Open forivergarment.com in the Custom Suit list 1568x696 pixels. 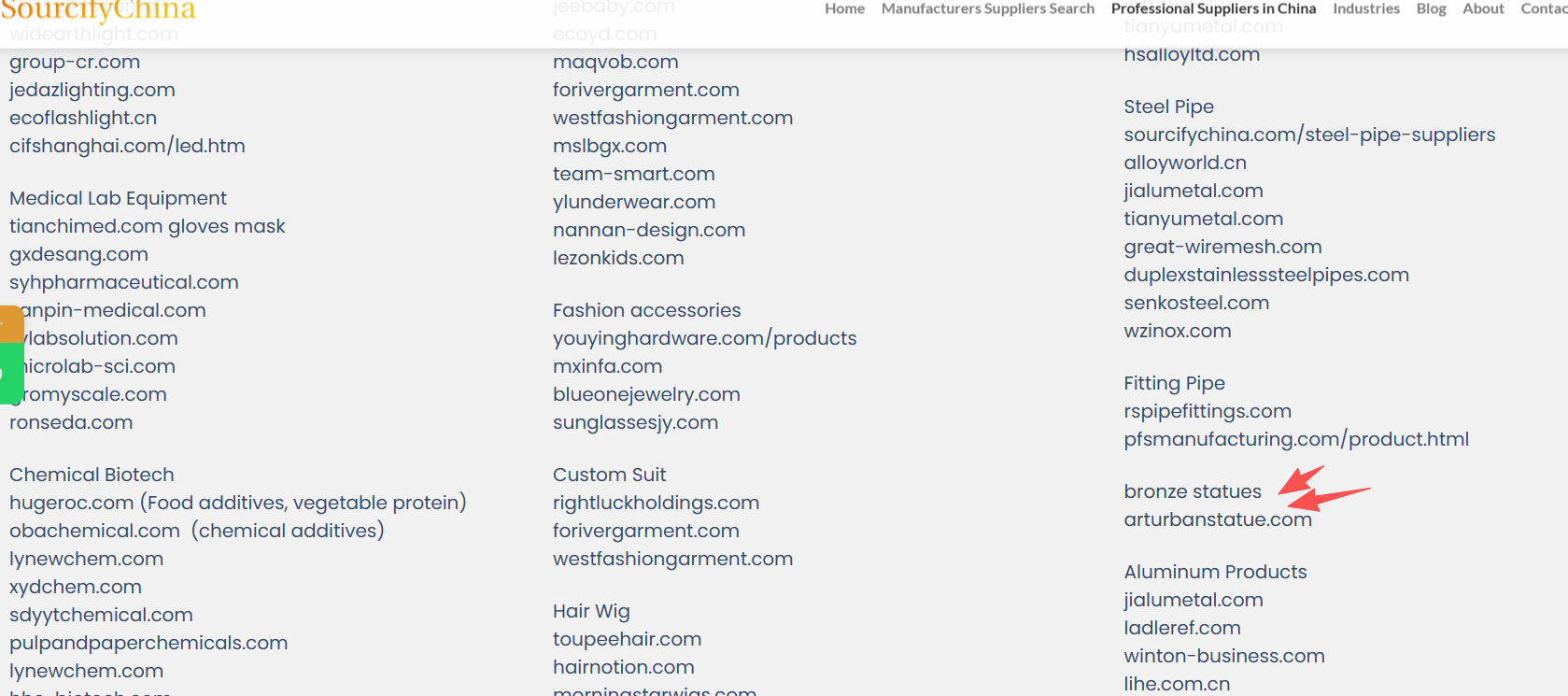(646, 532)
